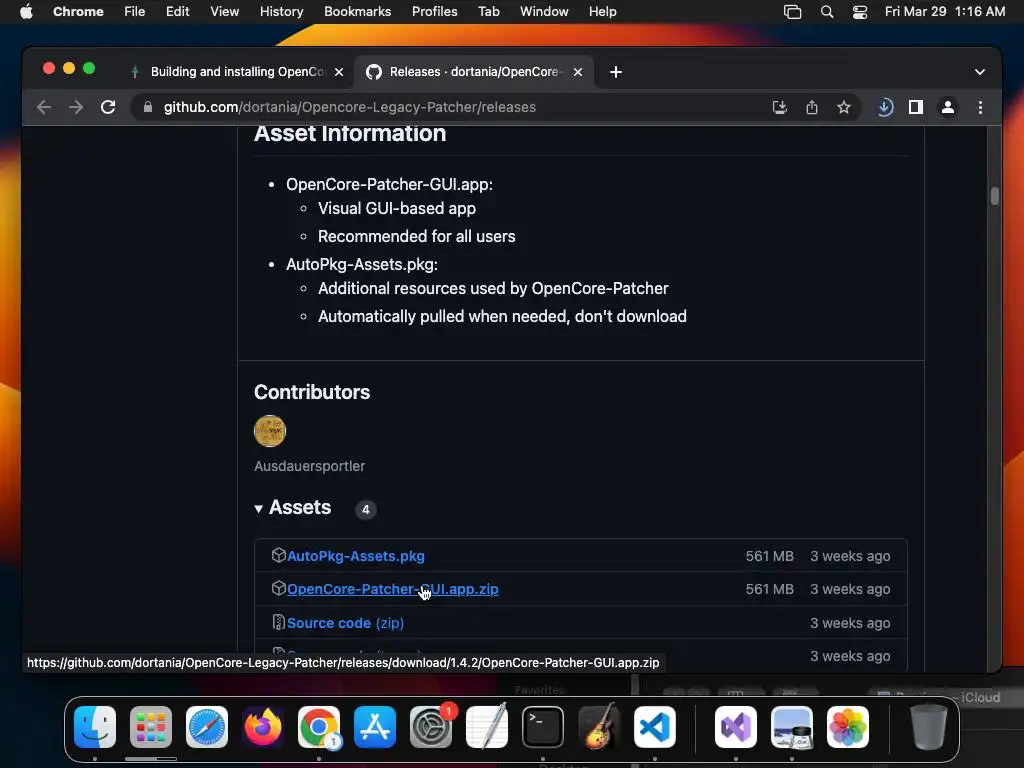The image size is (1024, 768).
Task: Close the Releases dortania tab
Action: [578, 72]
